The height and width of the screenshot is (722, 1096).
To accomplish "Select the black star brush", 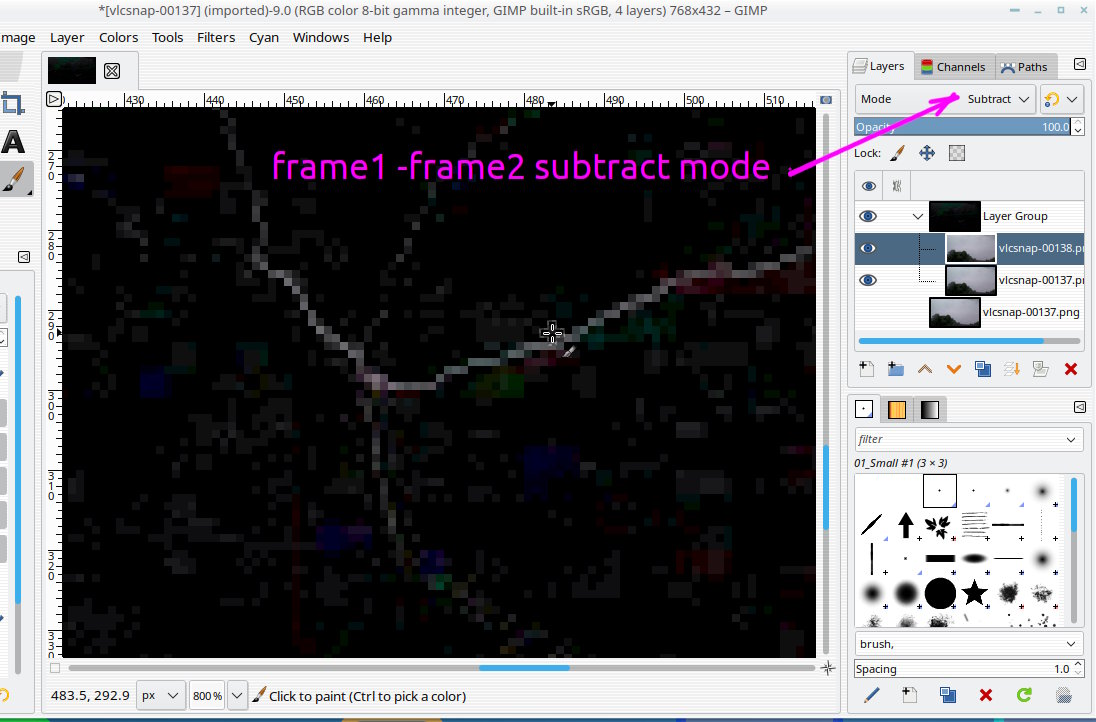I will pyautogui.click(x=974, y=593).
